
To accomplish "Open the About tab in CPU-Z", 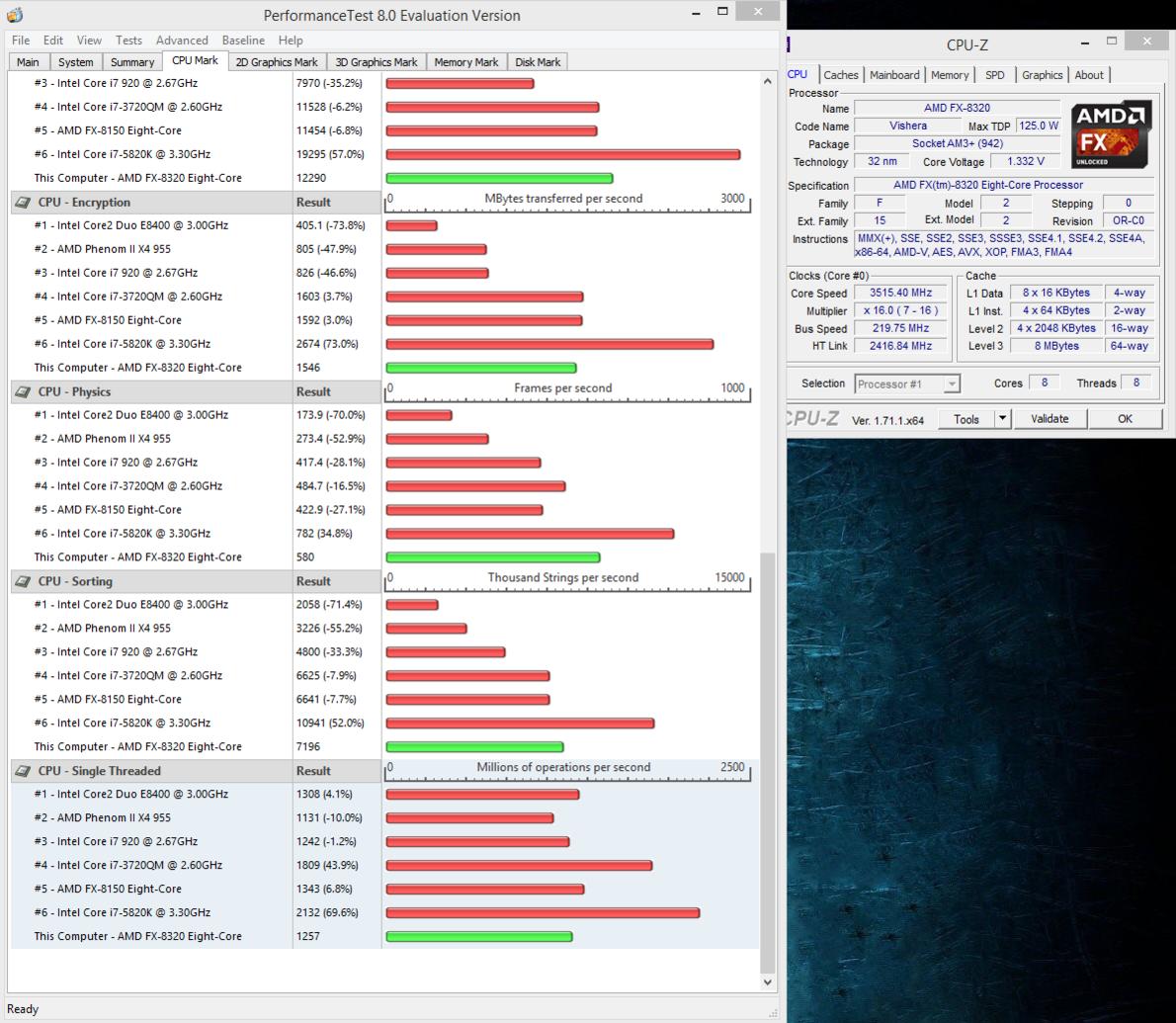I will [x=1089, y=75].
